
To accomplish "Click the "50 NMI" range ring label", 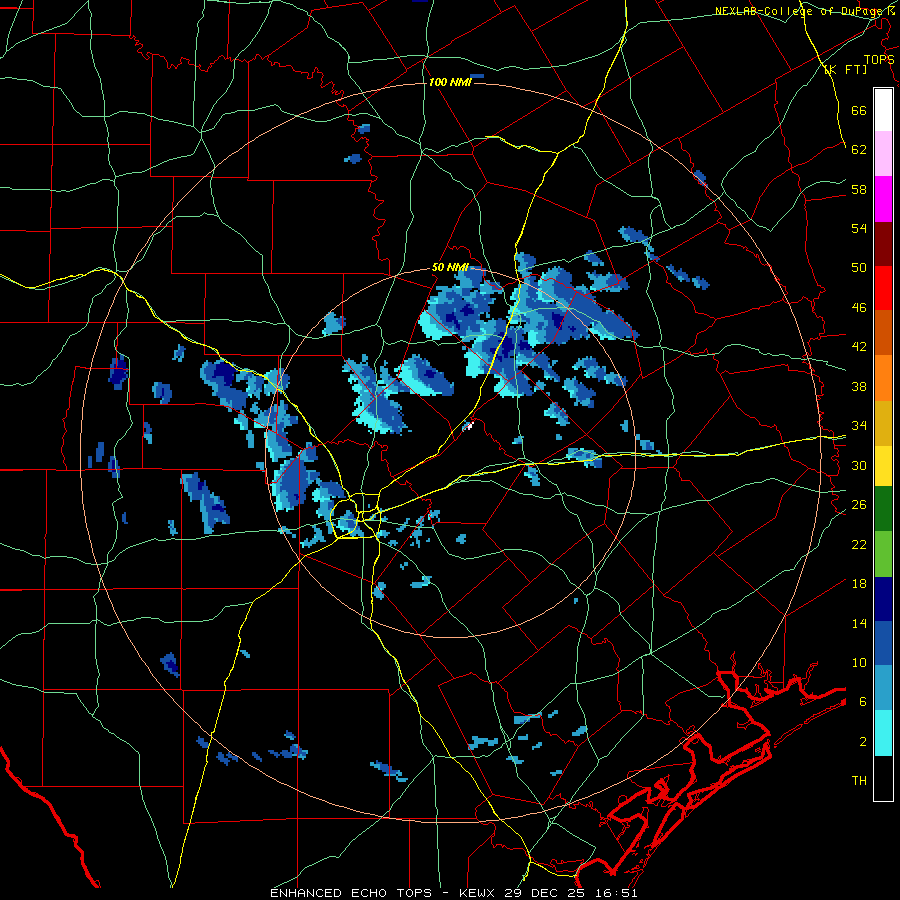I will coord(450,267).
